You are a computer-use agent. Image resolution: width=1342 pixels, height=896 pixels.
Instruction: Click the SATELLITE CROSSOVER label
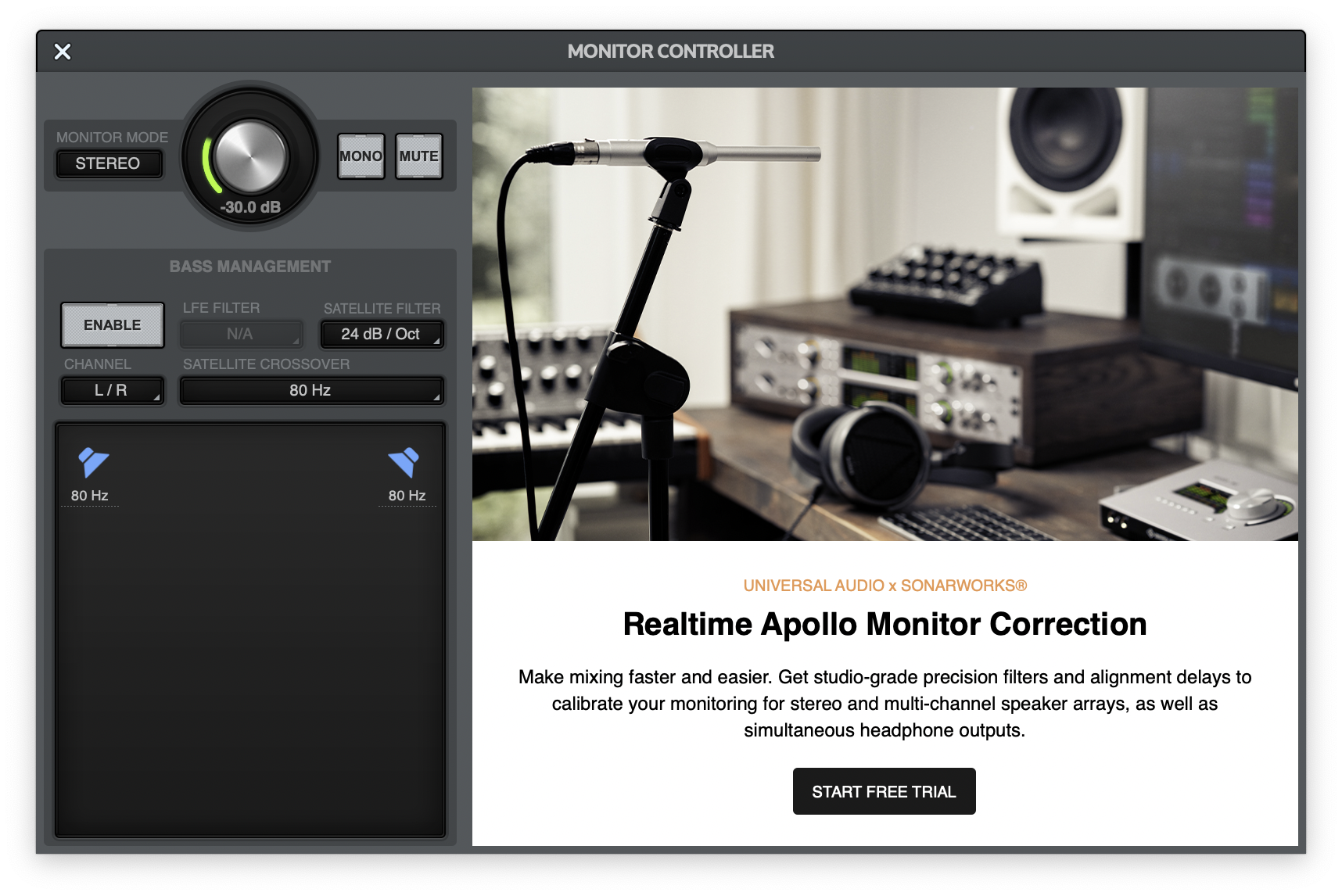[x=266, y=364]
